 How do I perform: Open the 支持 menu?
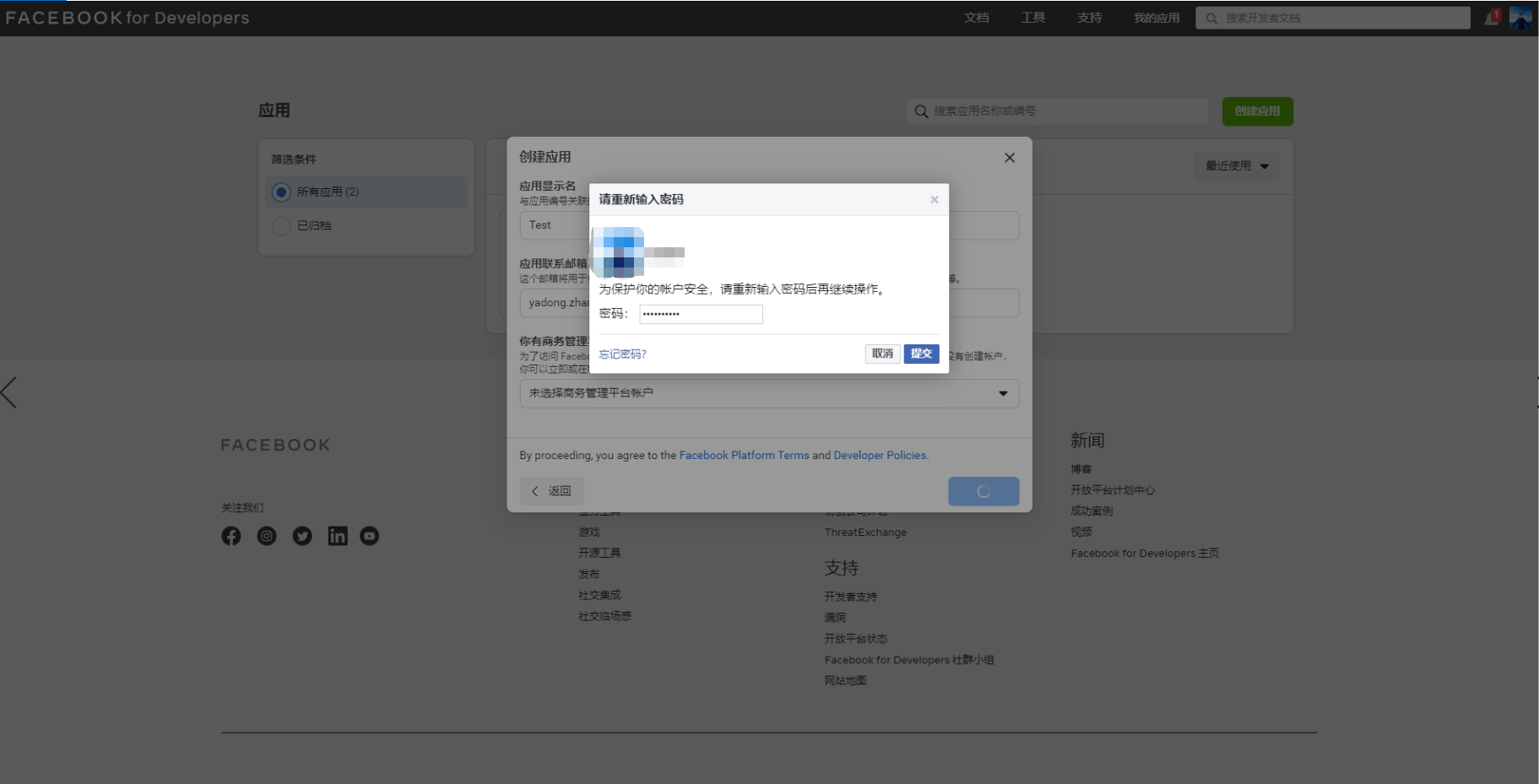point(1090,18)
